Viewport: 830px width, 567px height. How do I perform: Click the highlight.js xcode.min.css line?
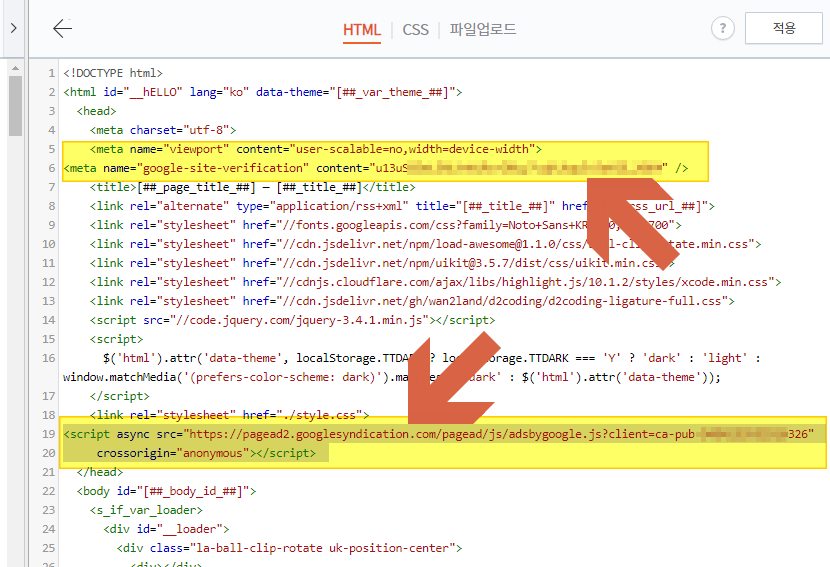(x=436, y=282)
